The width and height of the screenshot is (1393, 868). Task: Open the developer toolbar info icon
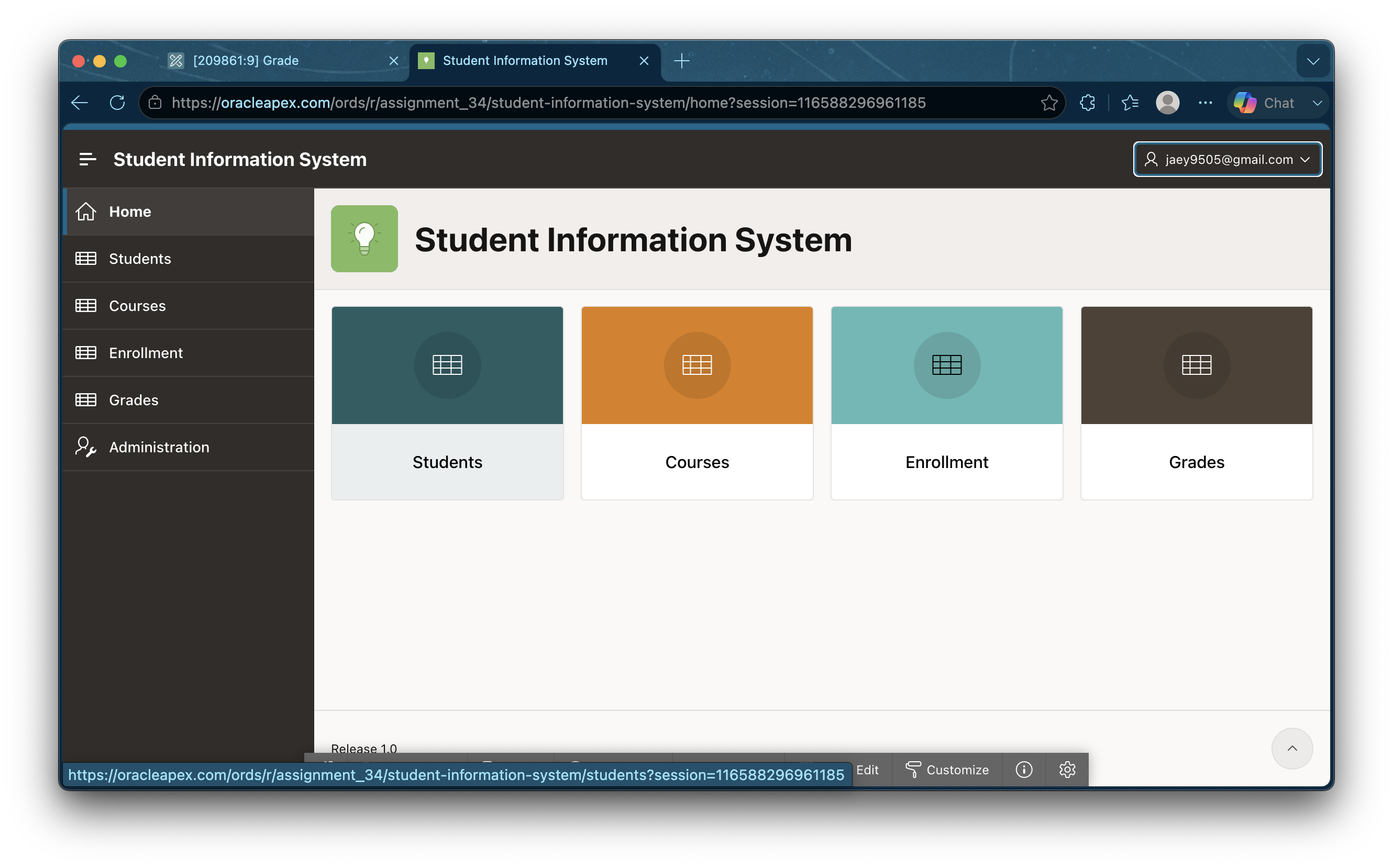pos(1024,769)
